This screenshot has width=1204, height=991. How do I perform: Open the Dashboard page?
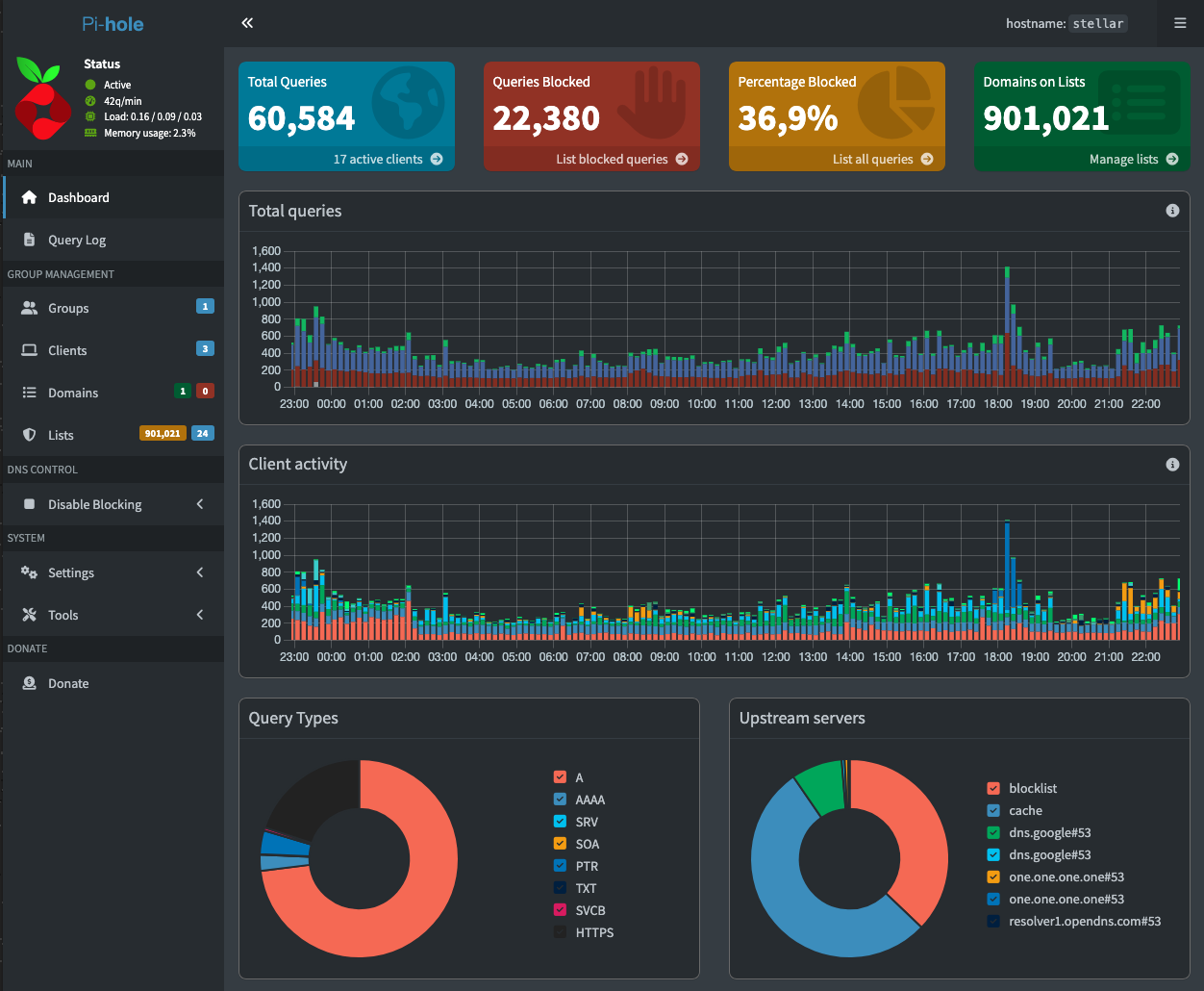click(79, 197)
